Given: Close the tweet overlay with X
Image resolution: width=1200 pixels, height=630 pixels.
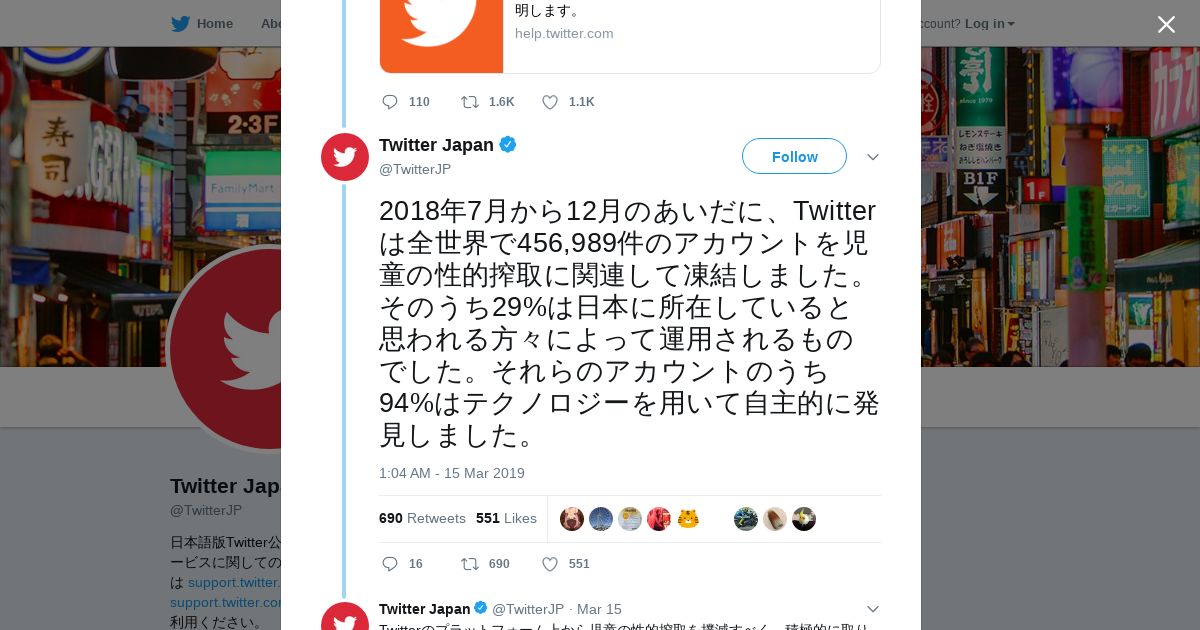Looking at the screenshot, I should 1166,25.
